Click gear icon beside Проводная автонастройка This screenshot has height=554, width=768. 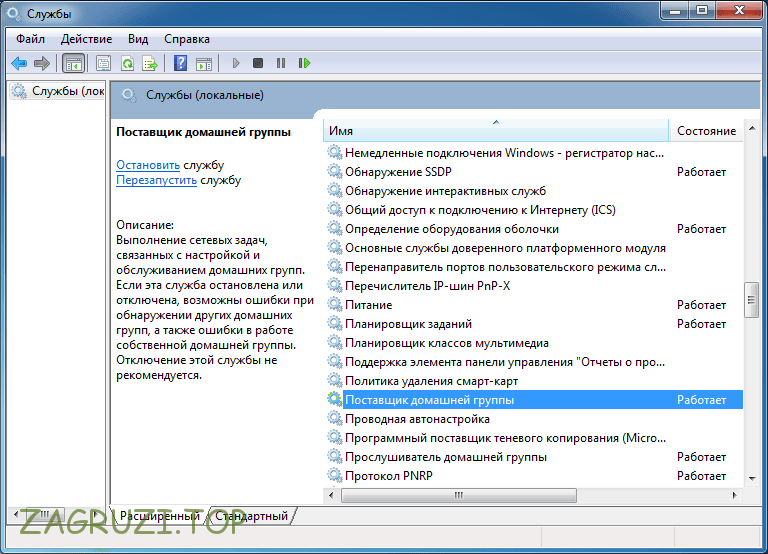click(335, 418)
